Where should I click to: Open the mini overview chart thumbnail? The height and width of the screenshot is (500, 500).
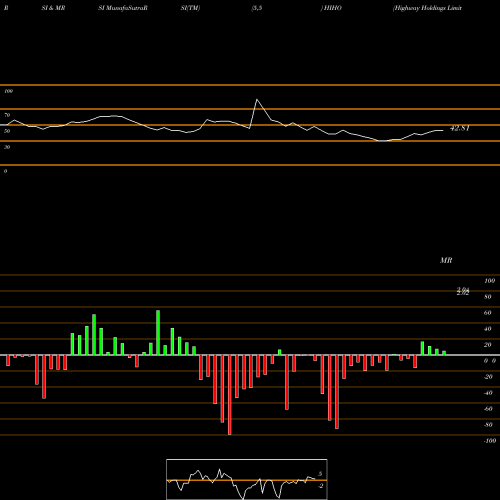(247, 479)
